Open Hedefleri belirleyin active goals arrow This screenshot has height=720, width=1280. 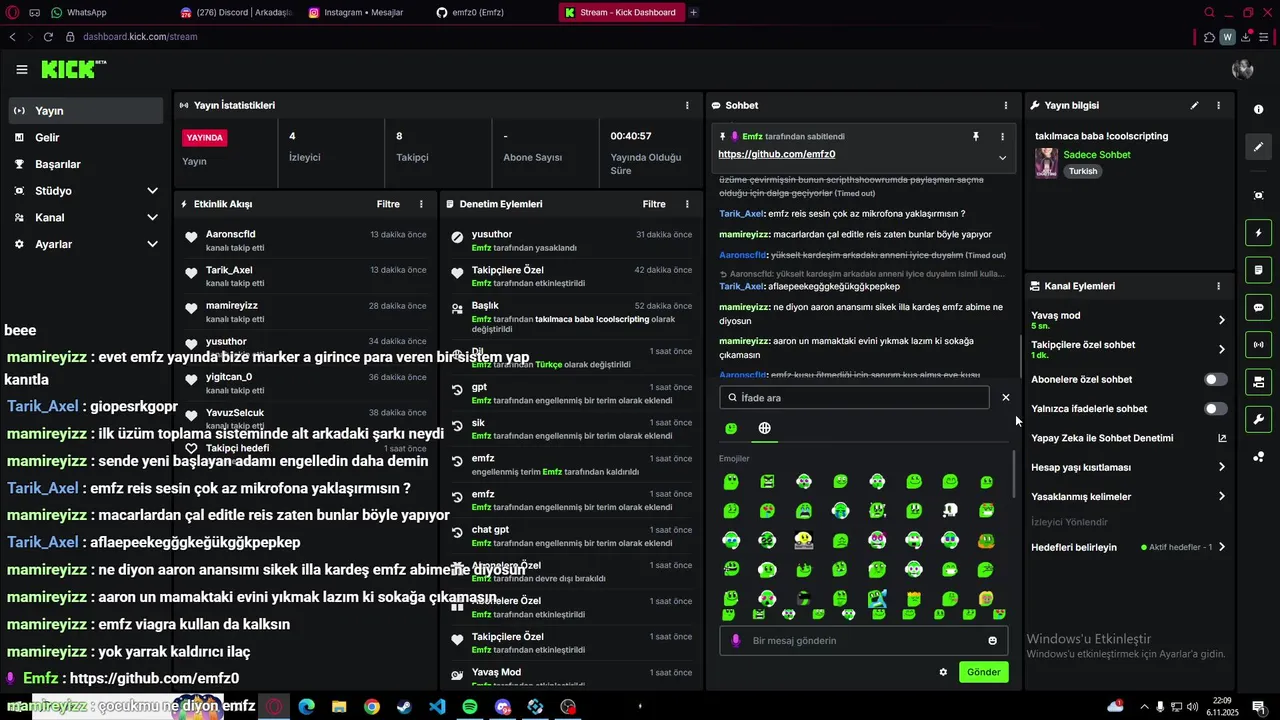tap(1221, 547)
